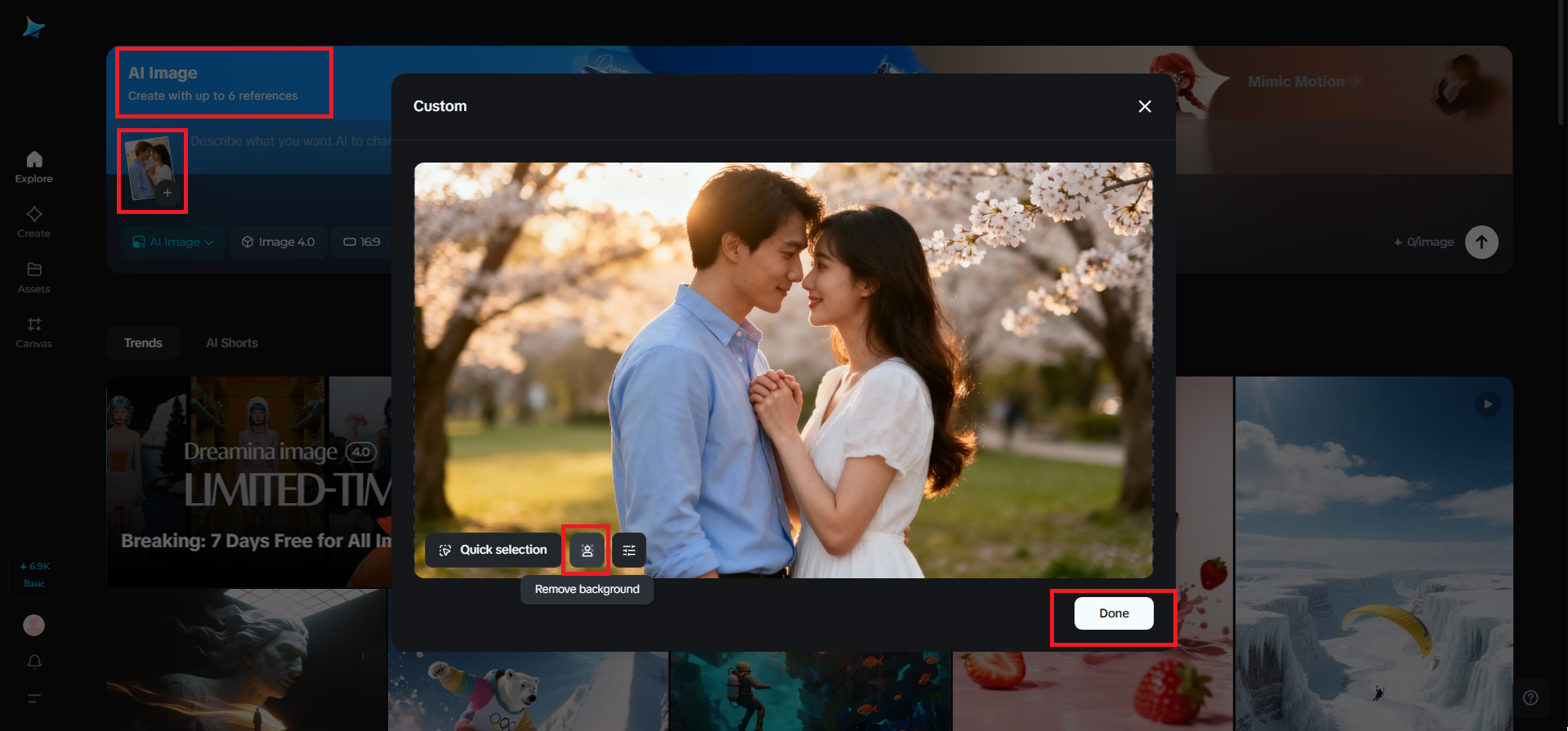Click the Dreamina logo icon
Screen dimensions: 1568x731
tap(34, 28)
